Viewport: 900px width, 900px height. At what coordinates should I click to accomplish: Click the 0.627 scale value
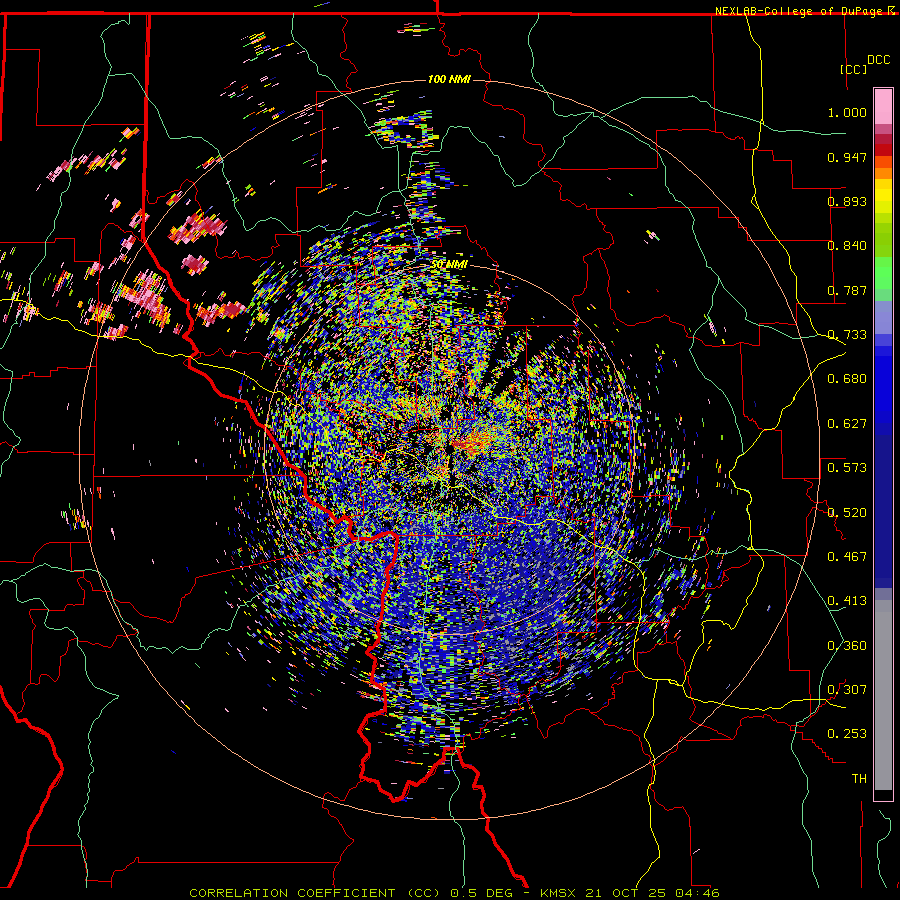847,424
